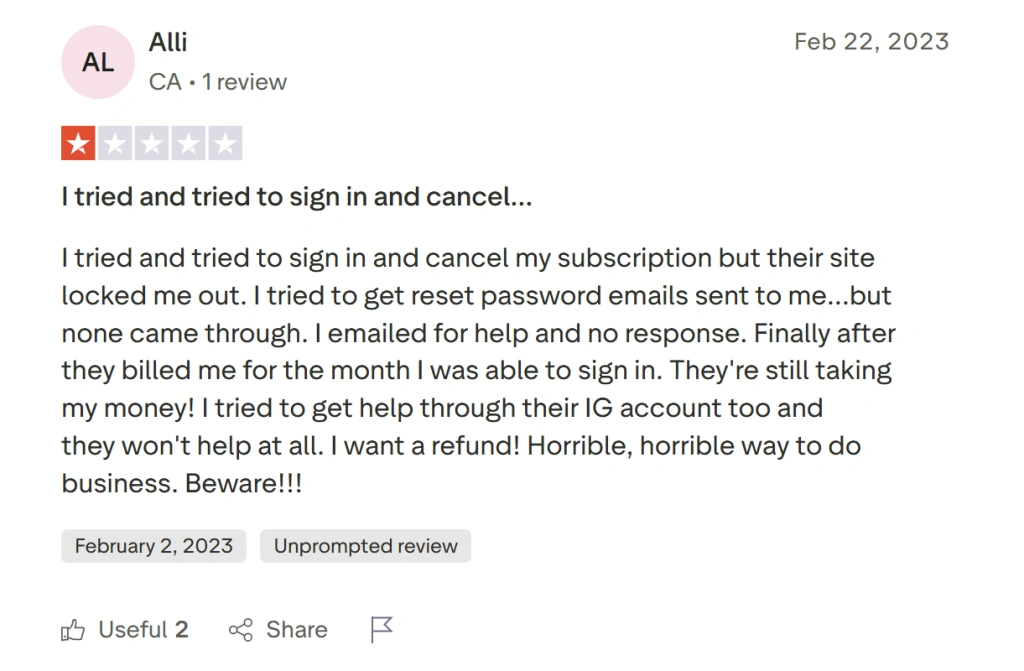Select the 'Unprompted review' label
This screenshot has height=671, width=1024.
[x=365, y=546]
